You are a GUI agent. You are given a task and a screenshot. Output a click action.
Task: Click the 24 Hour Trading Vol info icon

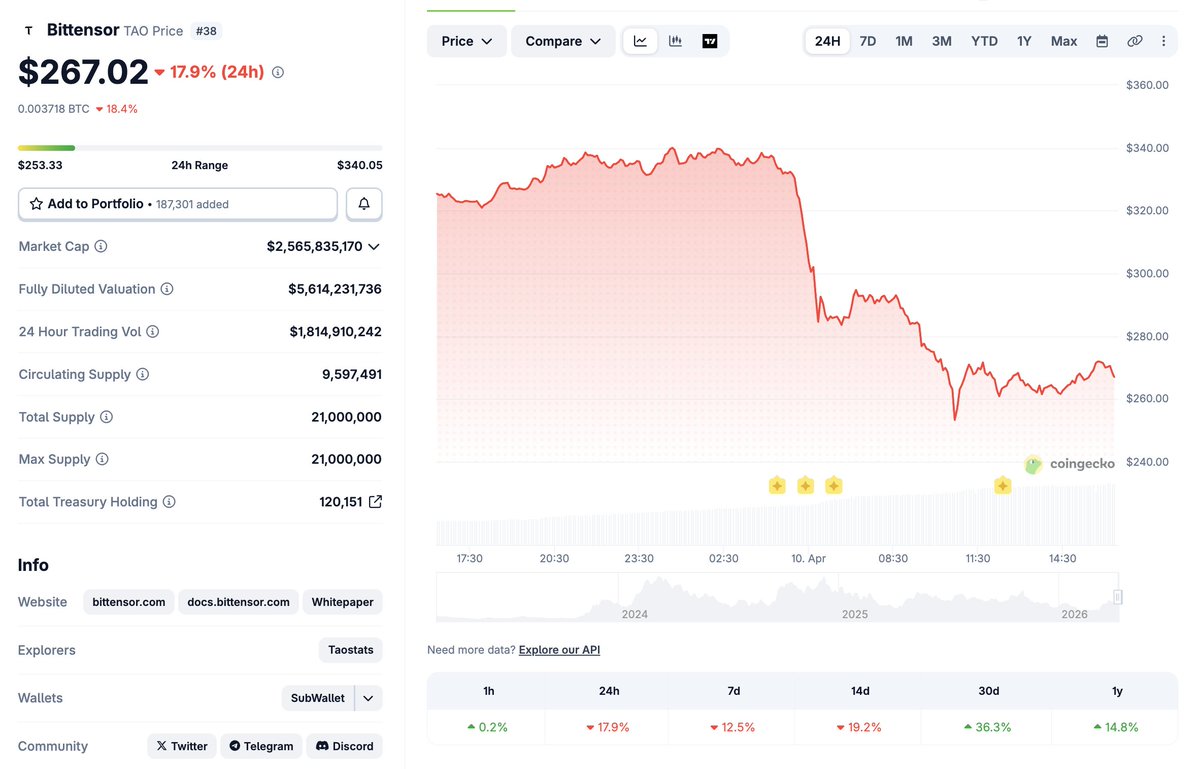153,332
